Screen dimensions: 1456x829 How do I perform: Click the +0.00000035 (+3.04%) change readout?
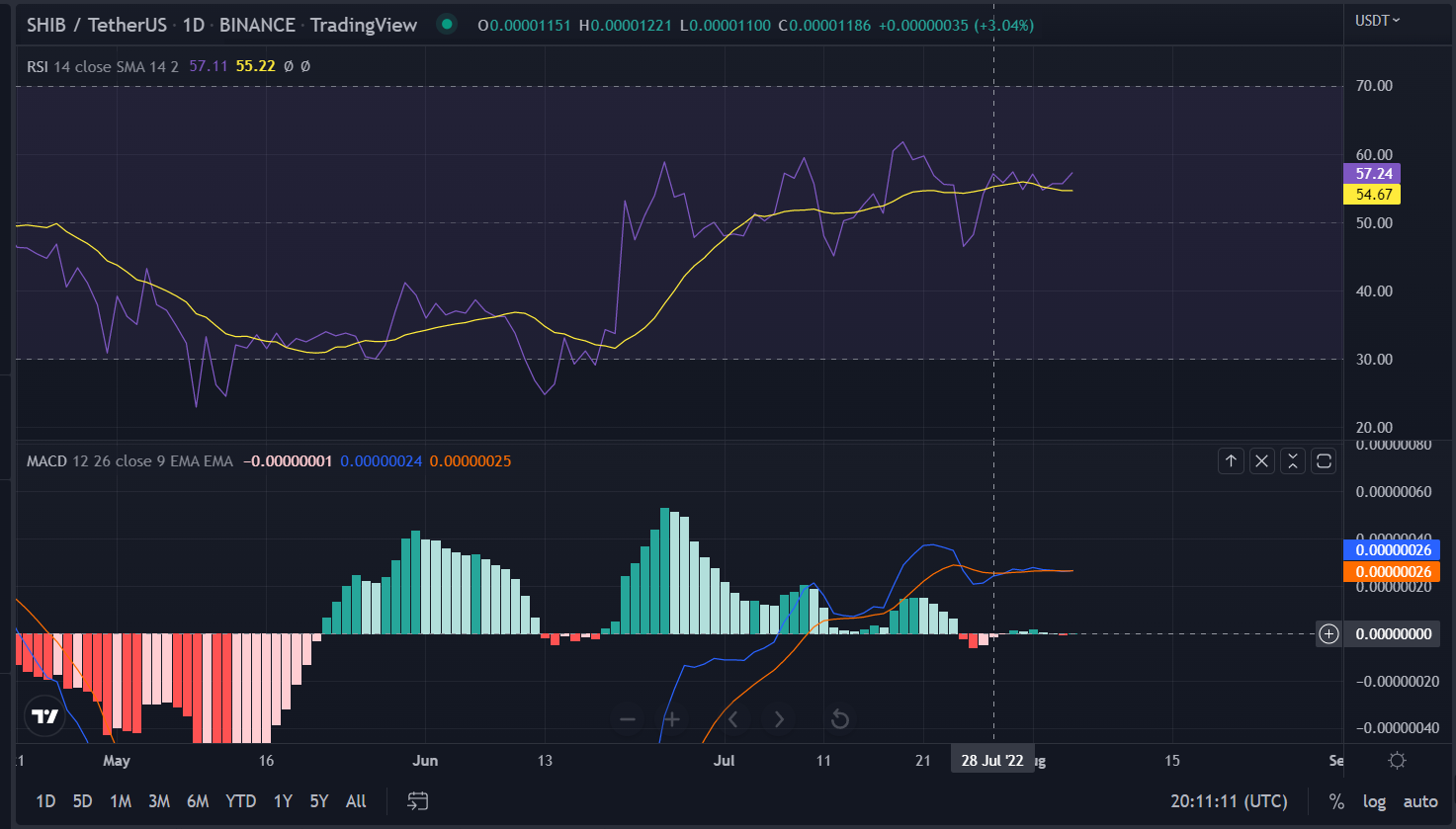tap(956, 26)
